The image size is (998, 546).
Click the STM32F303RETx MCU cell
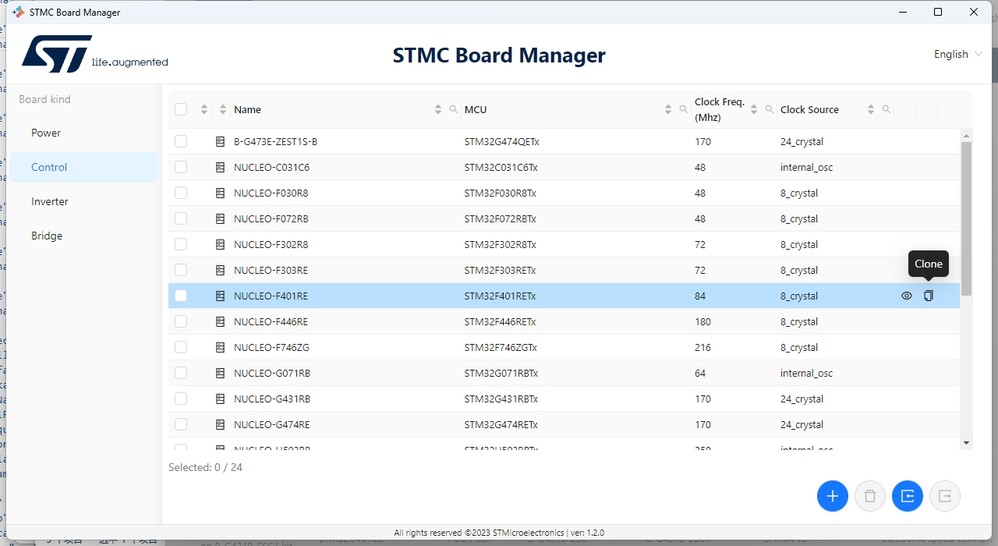pyautogui.click(x=500, y=270)
